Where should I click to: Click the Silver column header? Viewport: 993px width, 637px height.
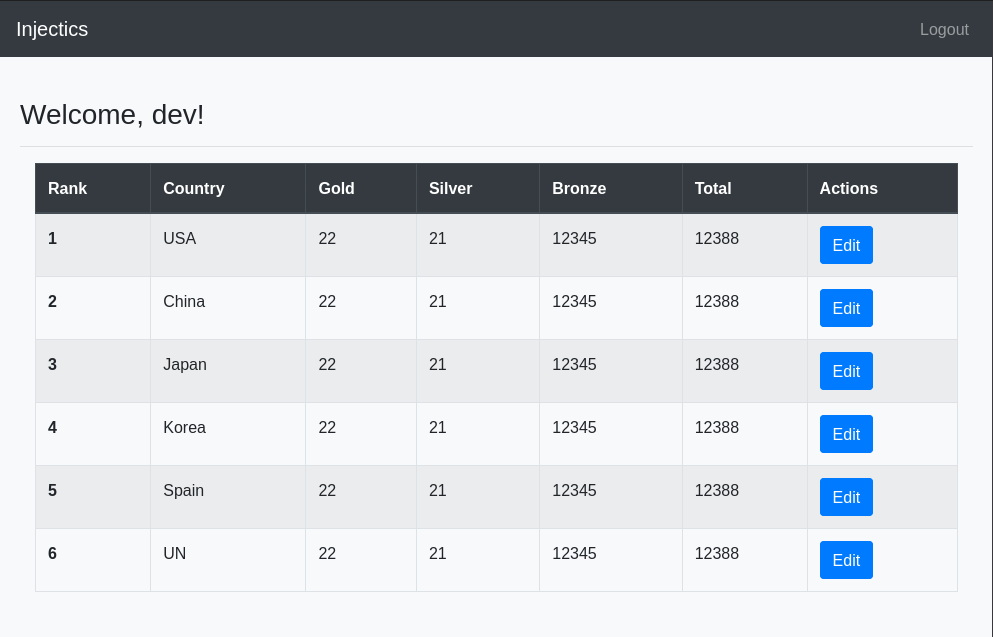450,188
